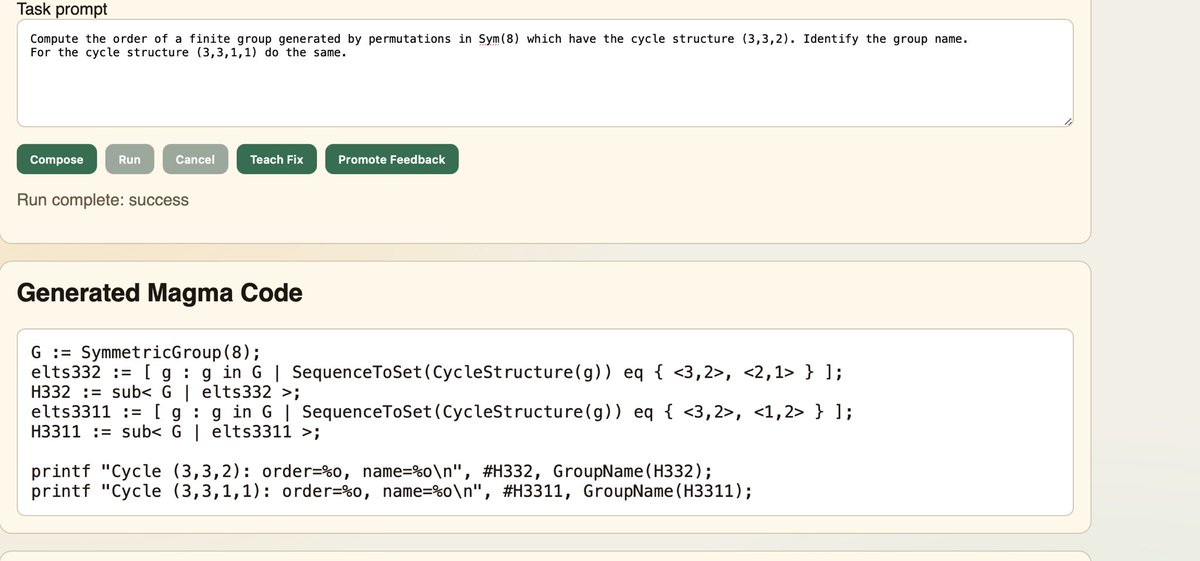The width and height of the screenshot is (1200, 561).
Task: Click the printf line for Cycle (3,3,1,1)
Action: point(392,491)
